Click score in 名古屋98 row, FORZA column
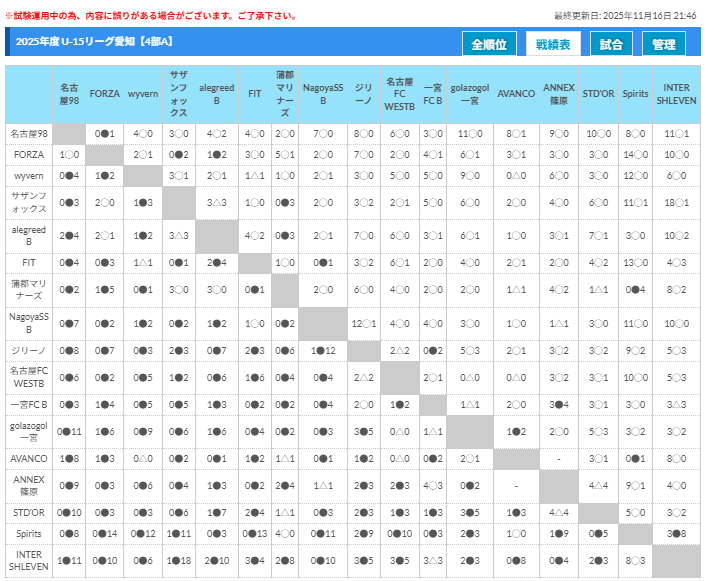The width and height of the screenshot is (707, 581). tap(105, 133)
